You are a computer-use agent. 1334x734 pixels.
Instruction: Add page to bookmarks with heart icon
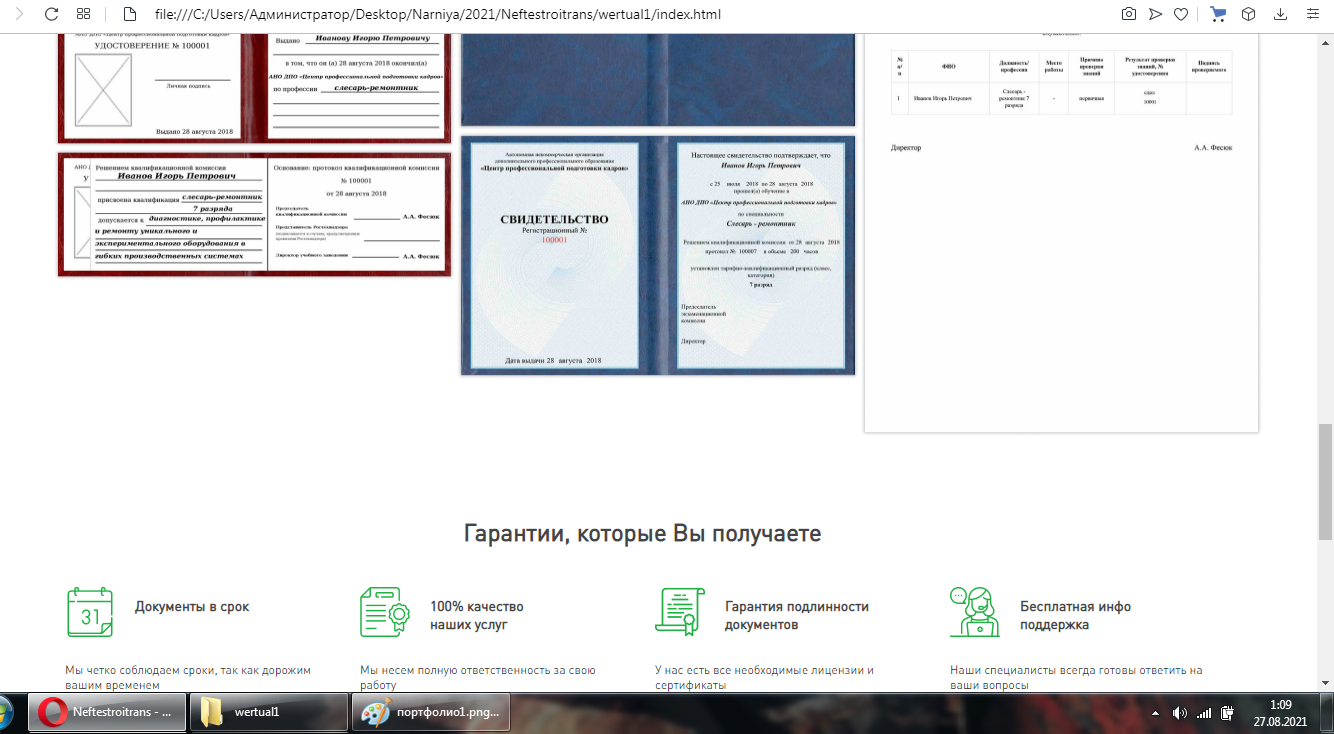1181,14
